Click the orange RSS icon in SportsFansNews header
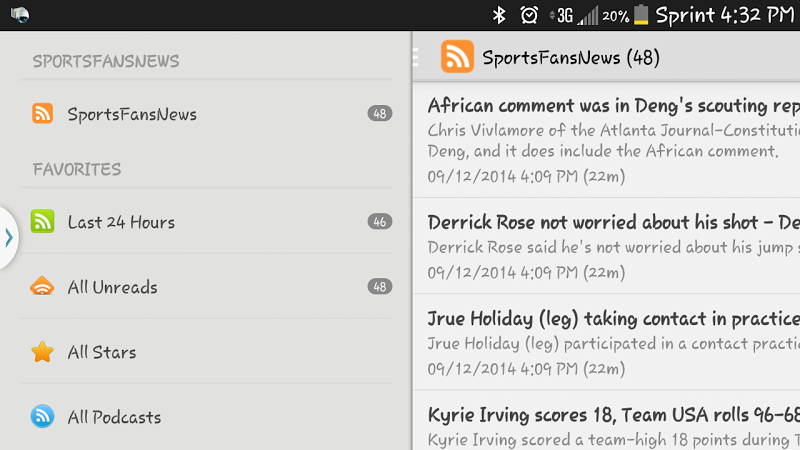800x450 pixels. [x=457, y=57]
